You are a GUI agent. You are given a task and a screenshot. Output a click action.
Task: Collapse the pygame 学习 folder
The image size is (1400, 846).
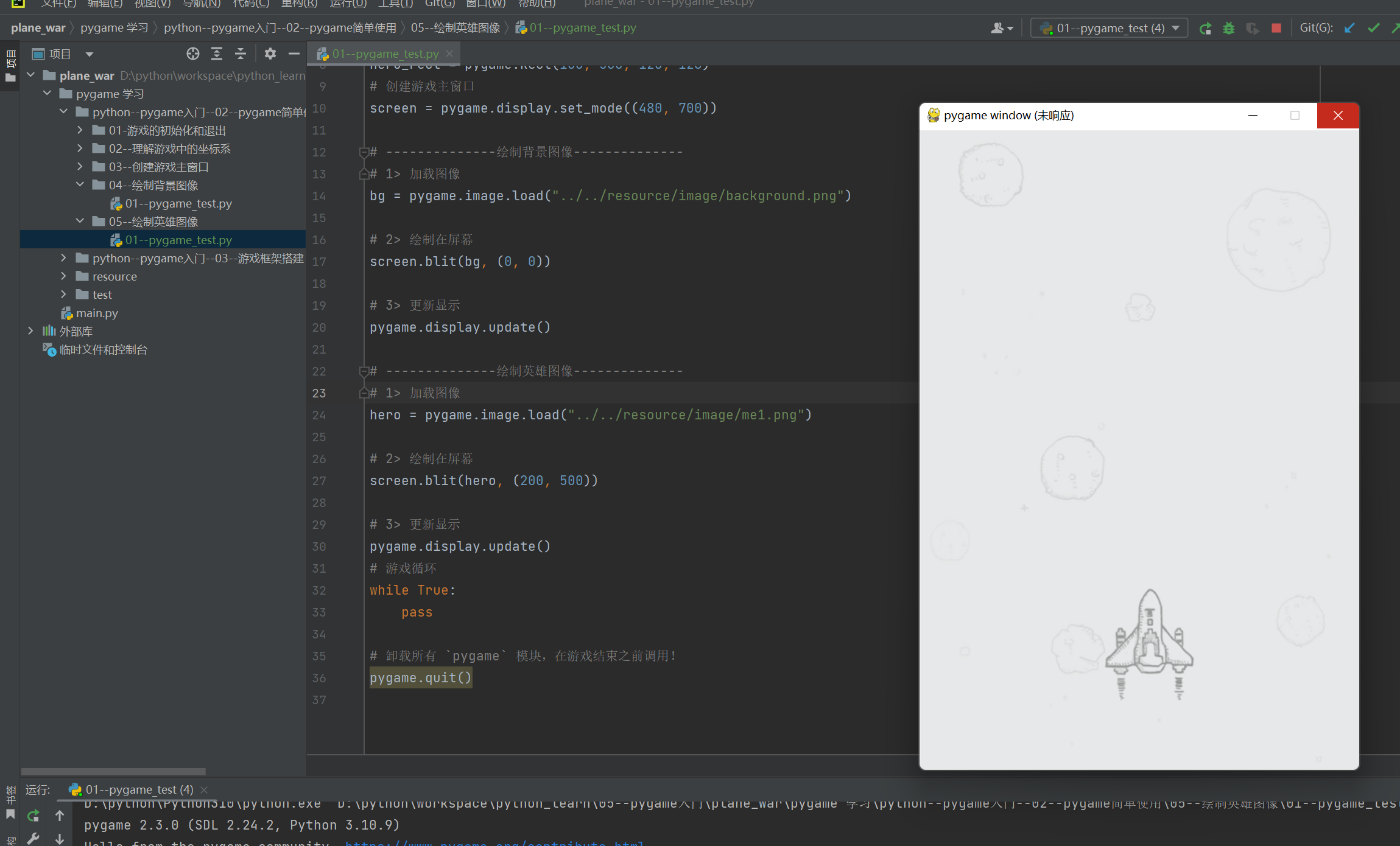click(47, 93)
